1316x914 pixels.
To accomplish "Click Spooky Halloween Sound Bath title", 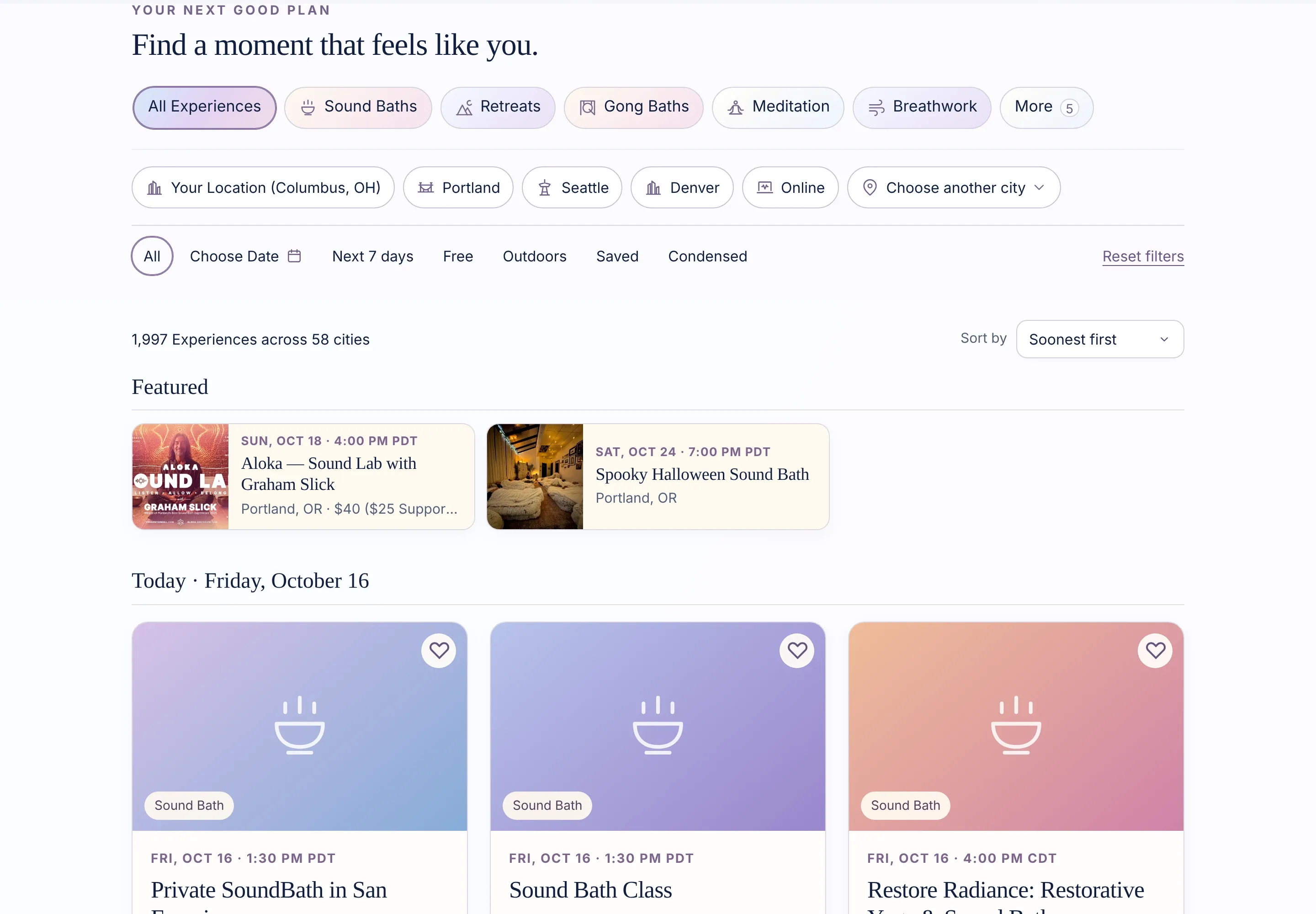I will point(702,474).
